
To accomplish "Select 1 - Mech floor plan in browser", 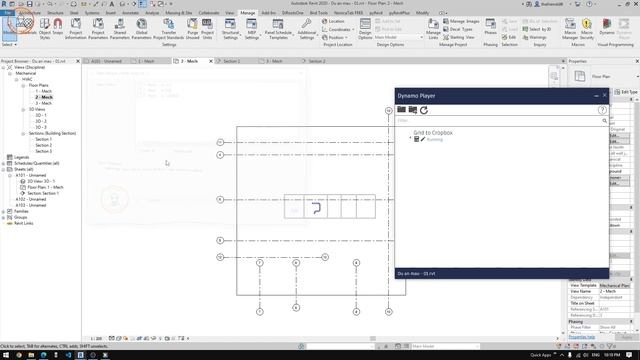I will [x=43, y=91].
